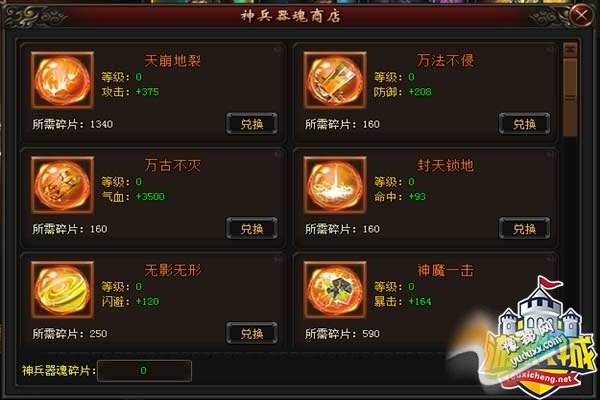This screenshot has width=600, height=400.
Task: Select the 封天锁地 accuracy soul icon
Action: (x=335, y=185)
